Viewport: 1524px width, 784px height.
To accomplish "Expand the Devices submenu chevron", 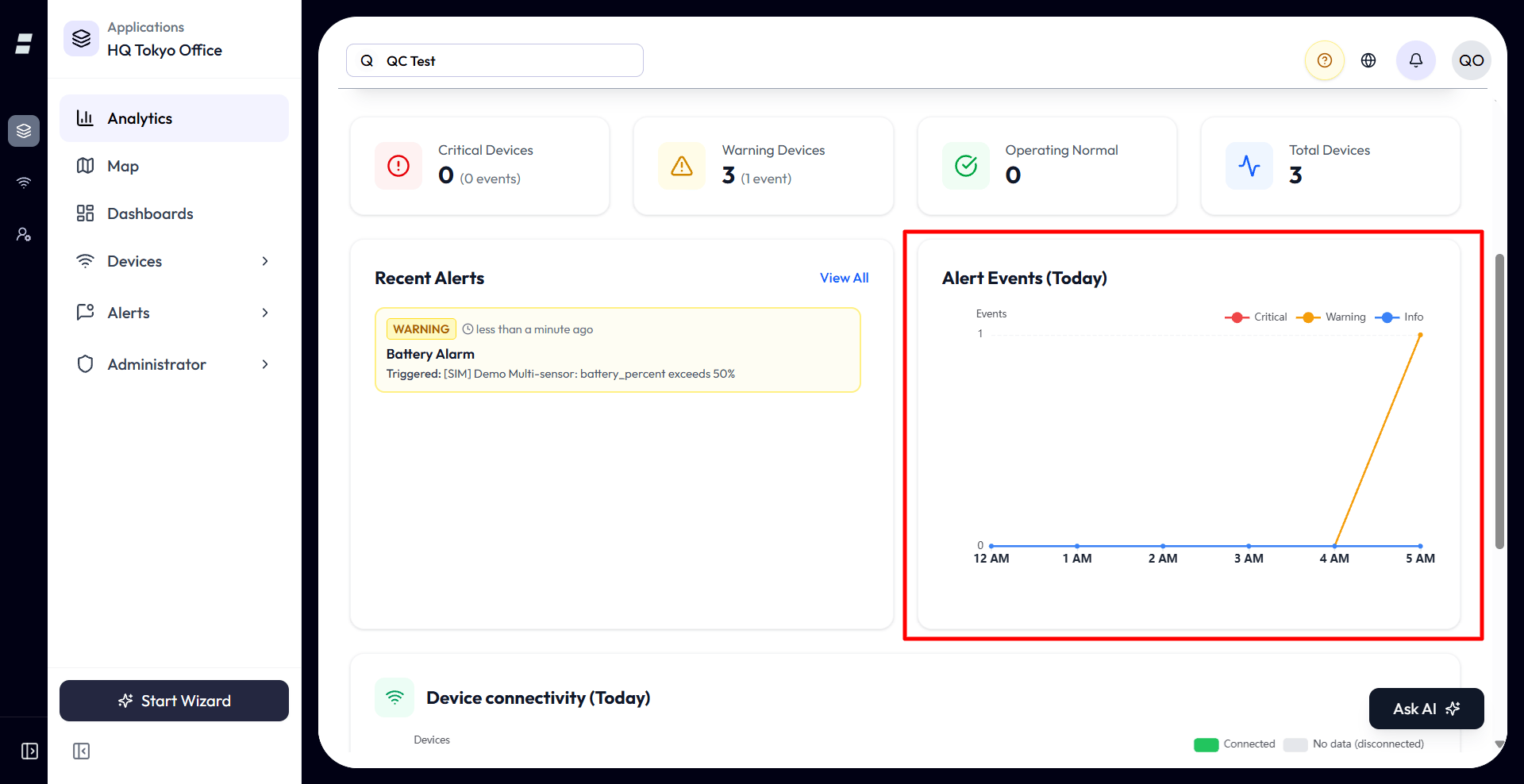I will click(265, 261).
